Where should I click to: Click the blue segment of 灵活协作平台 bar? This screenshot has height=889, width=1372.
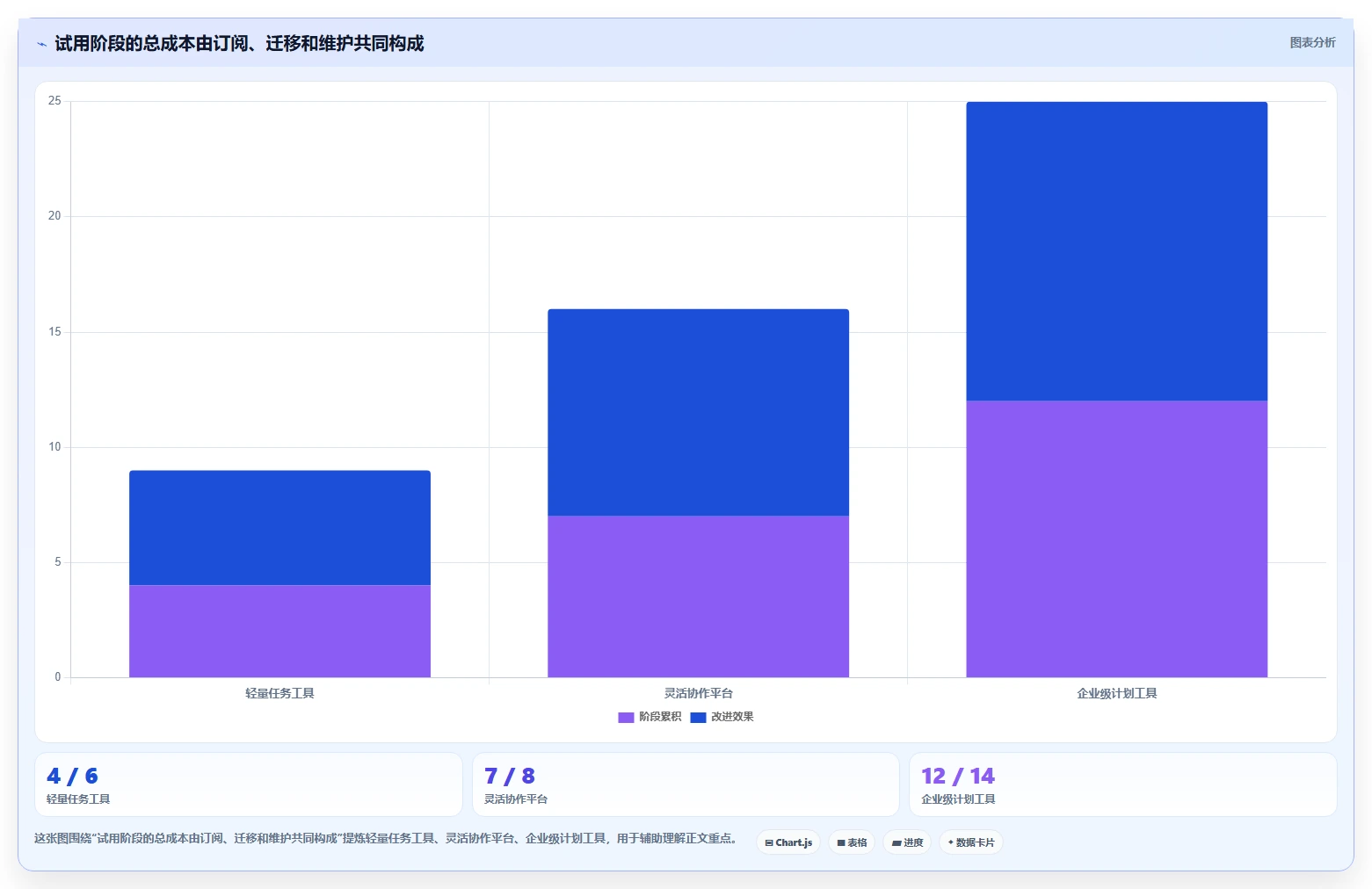[698, 412]
